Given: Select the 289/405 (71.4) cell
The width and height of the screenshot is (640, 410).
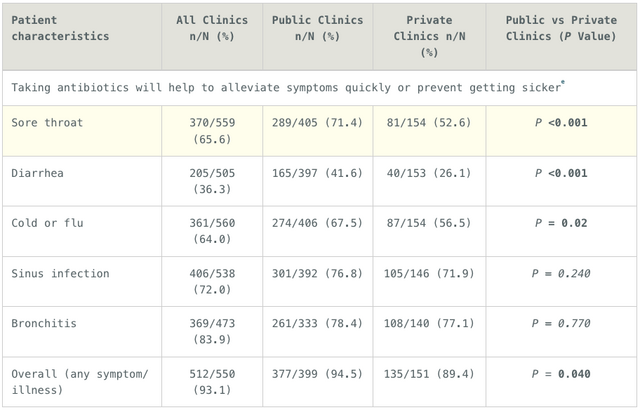Looking at the screenshot, I should (x=317, y=123).
